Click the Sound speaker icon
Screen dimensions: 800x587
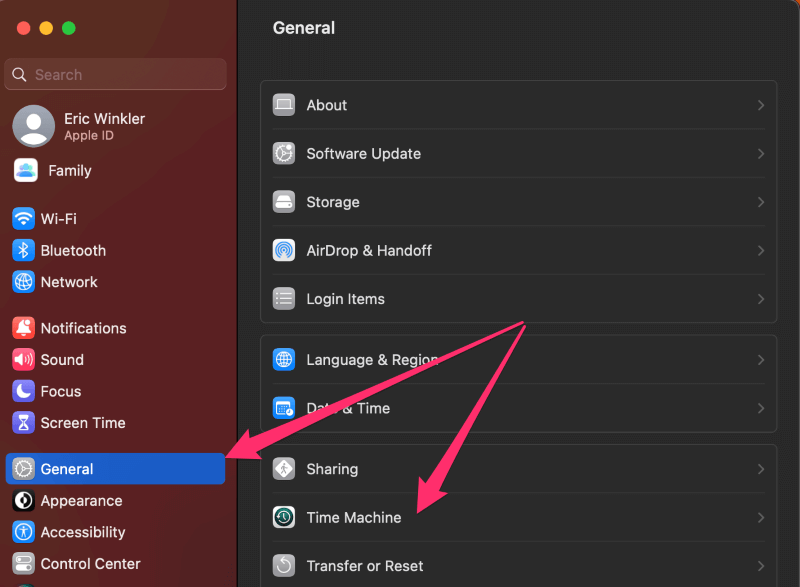tap(23, 360)
